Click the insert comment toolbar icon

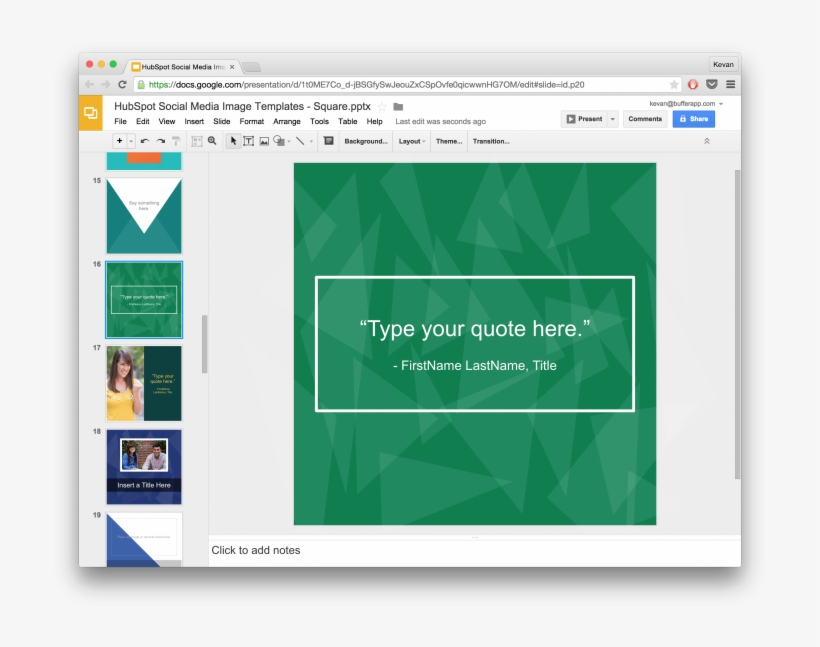pyautogui.click(x=328, y=141)
